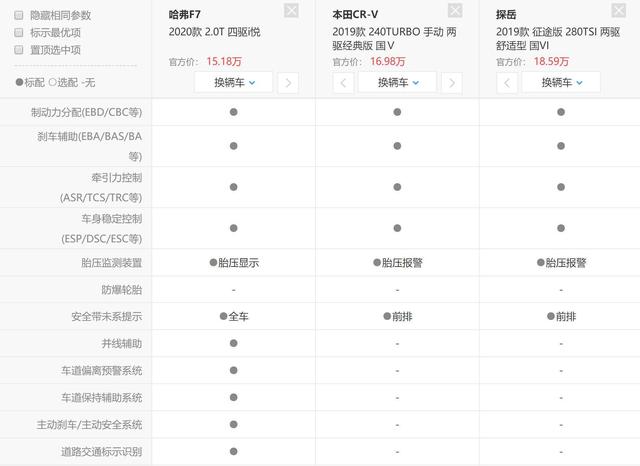Enable 置顶选中项 checkbox
Image resolution: width=640 pixels, height=466 pixels.
[19, 50]
